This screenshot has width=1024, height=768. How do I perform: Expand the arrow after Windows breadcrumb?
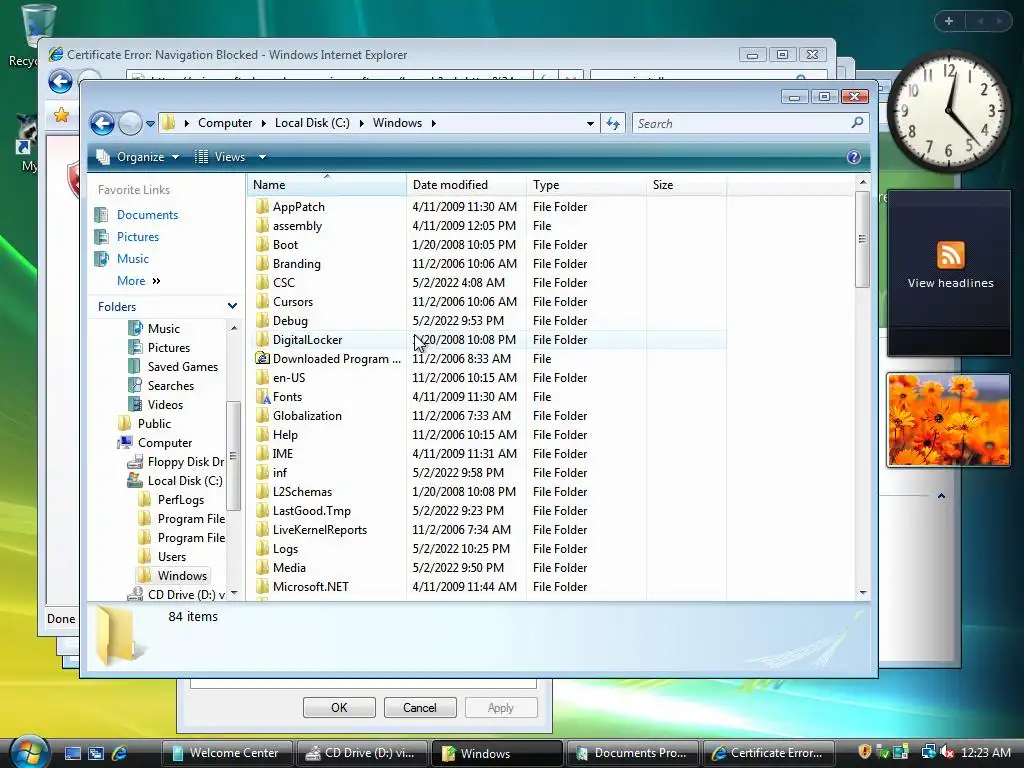pos(433,123)
